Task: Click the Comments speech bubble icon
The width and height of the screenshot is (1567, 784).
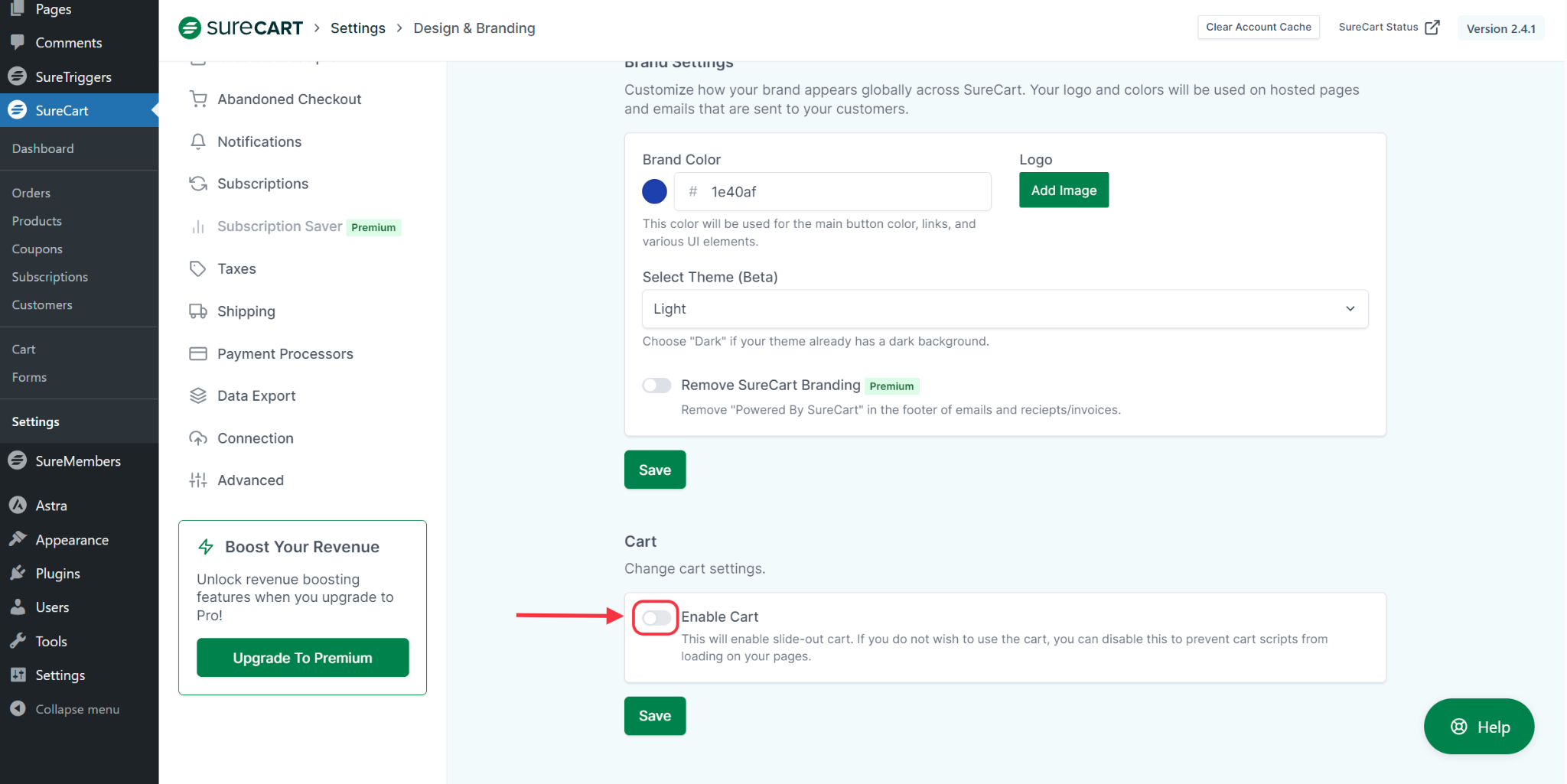Action: coord(18,42)
